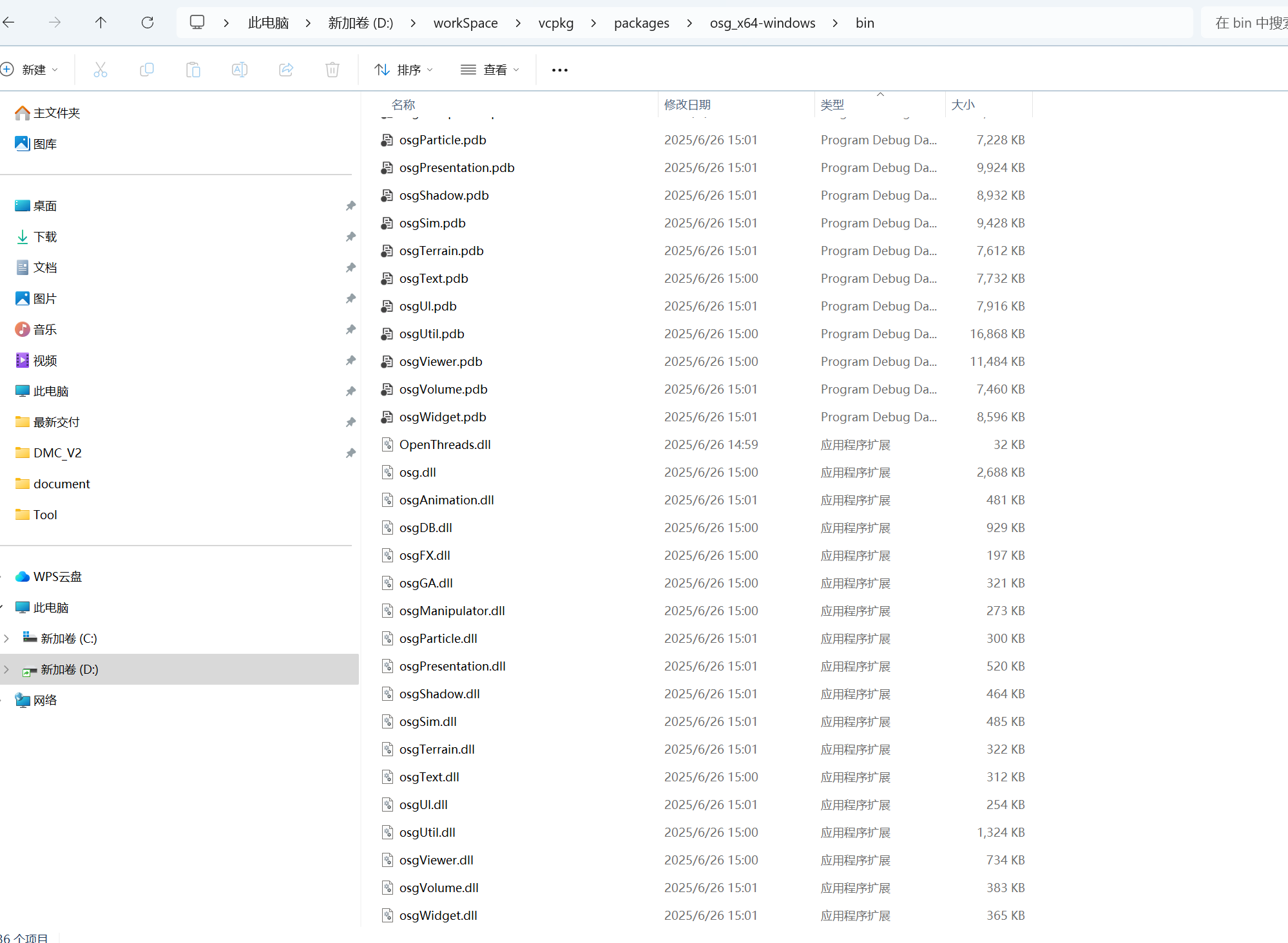The width and height of the screenshot is (1288, 943).
Task: Unpin 下载 using its pin icon
Action: pos(351,237)
